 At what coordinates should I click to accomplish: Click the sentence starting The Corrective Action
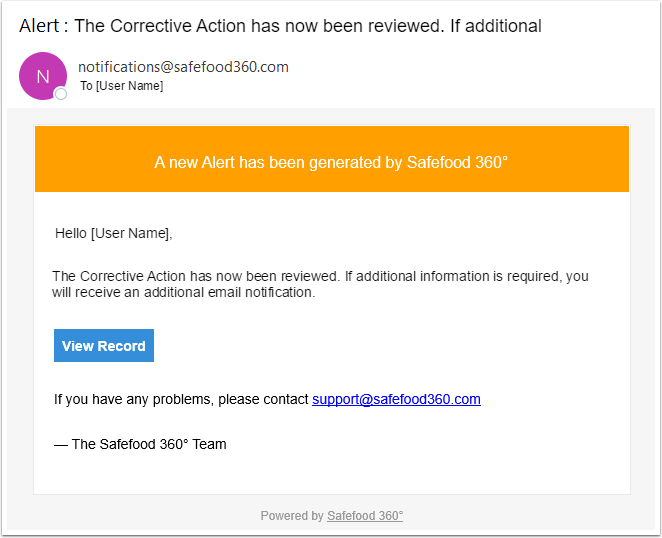click(x=320, y=276)
